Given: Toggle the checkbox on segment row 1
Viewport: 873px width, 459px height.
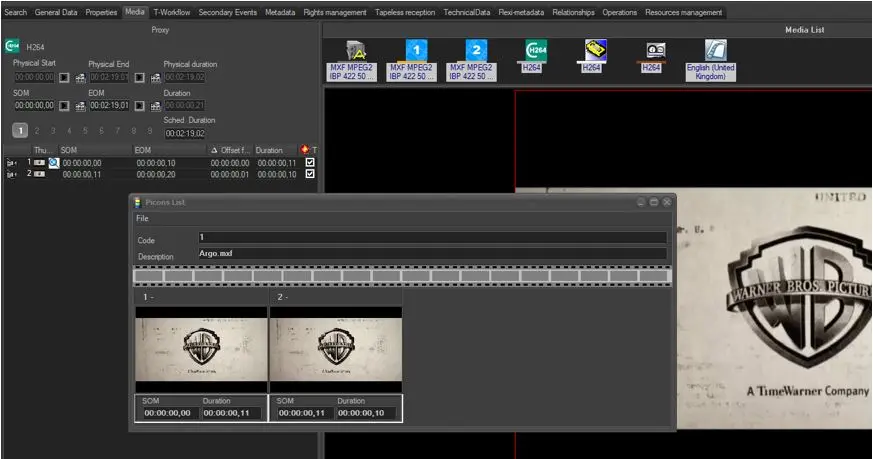Looking at the screenshot, I should [310, 163].
